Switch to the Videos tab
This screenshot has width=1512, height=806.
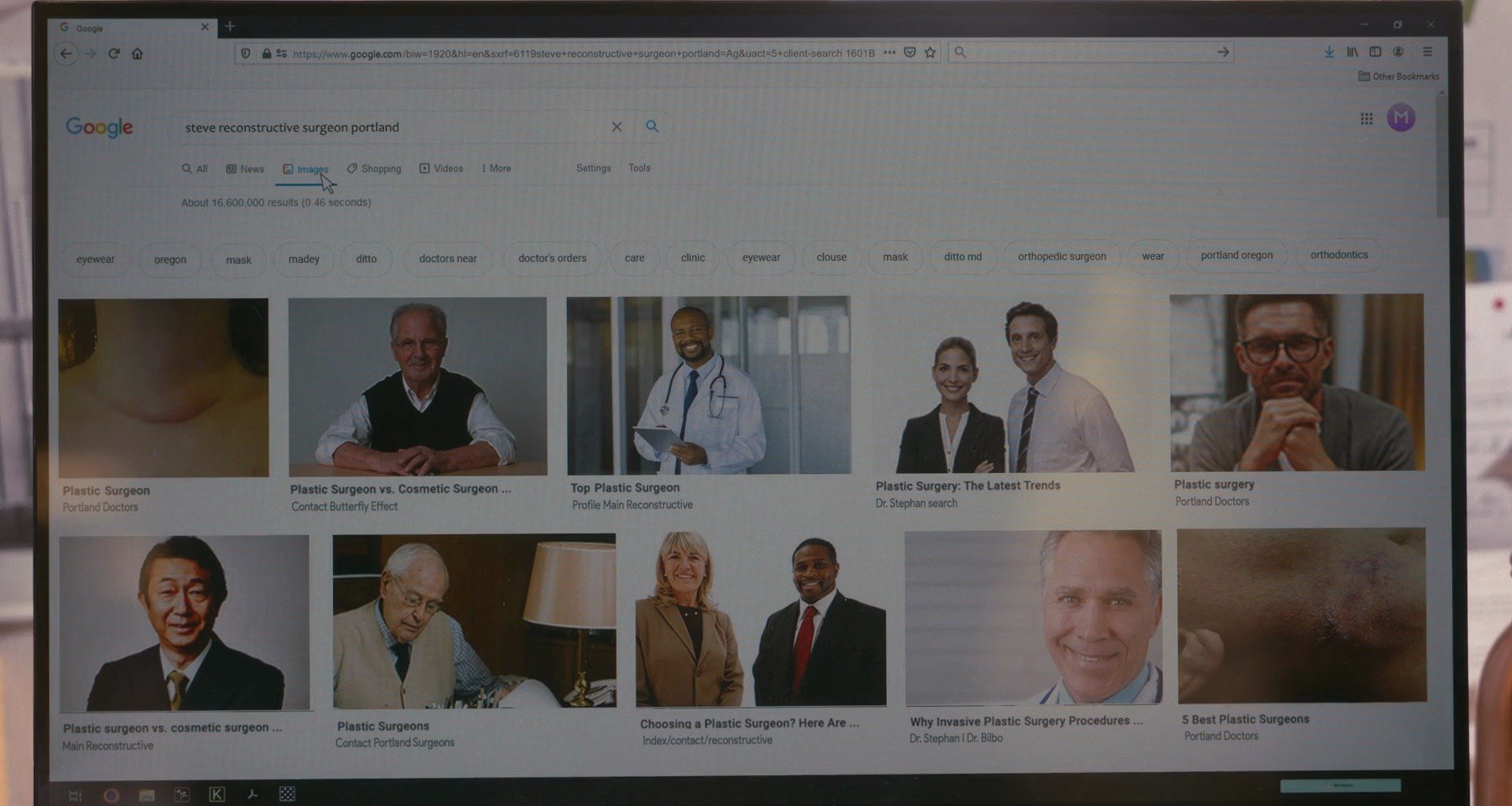[441, 168]
